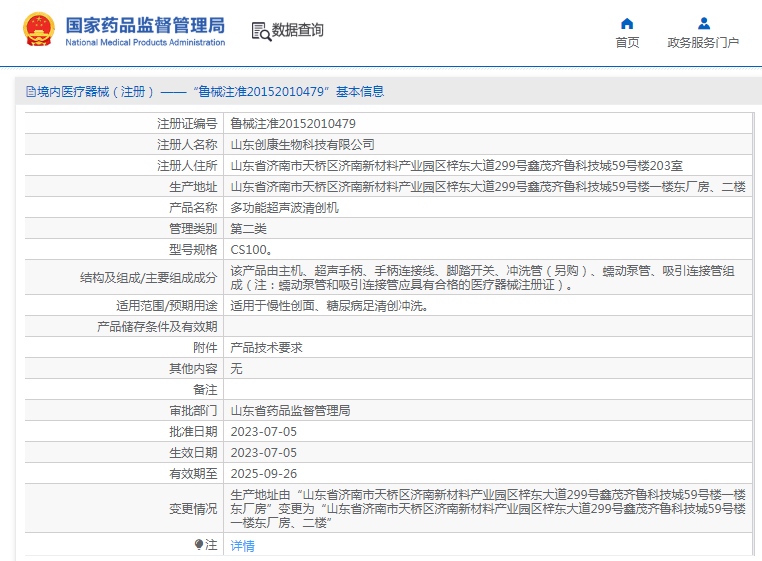Click the 首页 home icon

click(x=627, y=23)
